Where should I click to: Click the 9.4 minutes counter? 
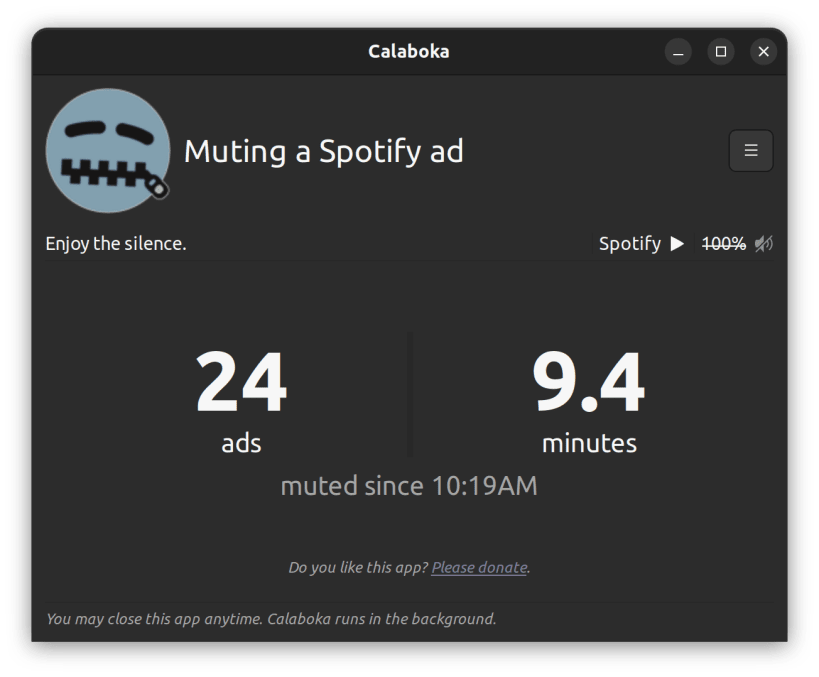coord(589,402)
